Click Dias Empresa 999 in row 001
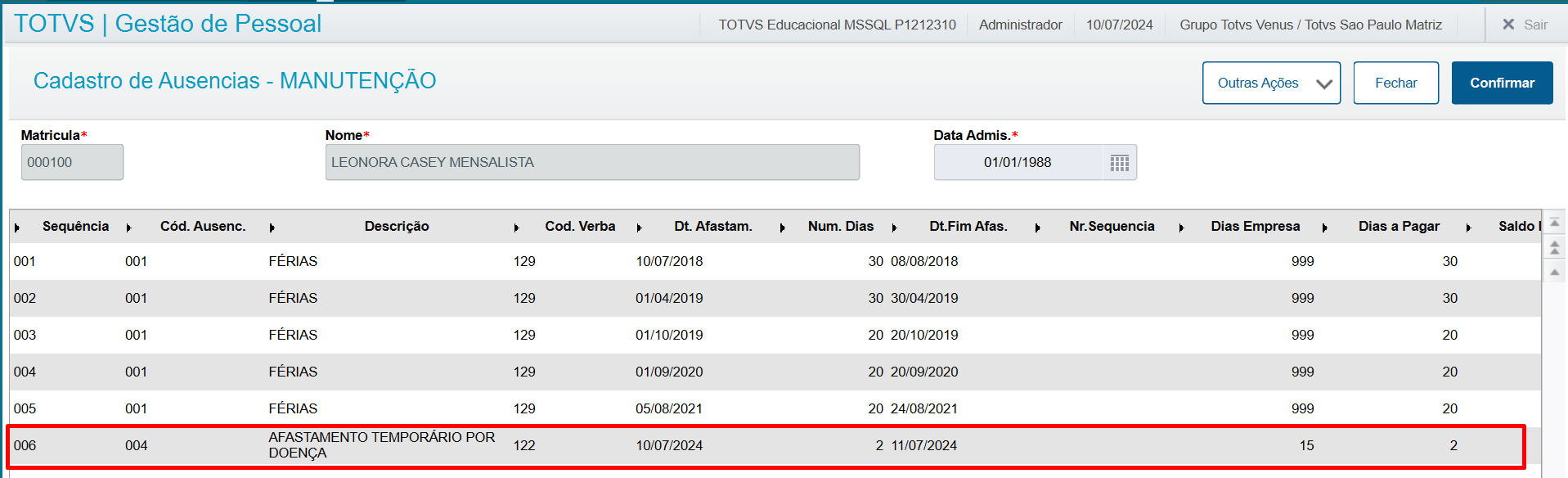The height and width of the screenshot is (478, 1568). point(1302,261)
